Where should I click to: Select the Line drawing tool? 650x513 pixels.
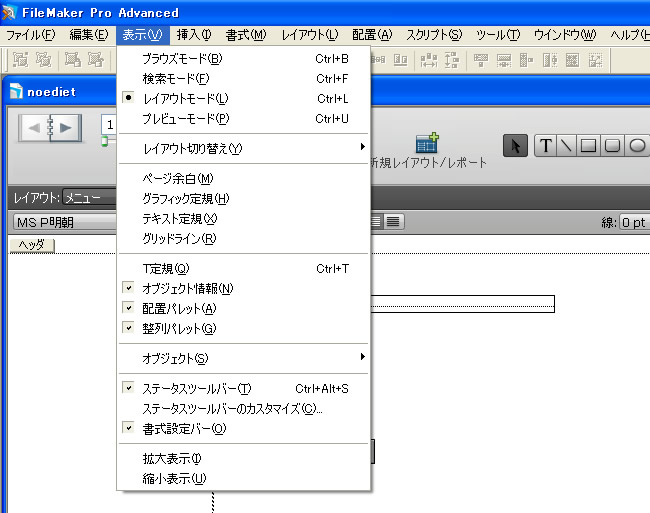tap(566, 146)
